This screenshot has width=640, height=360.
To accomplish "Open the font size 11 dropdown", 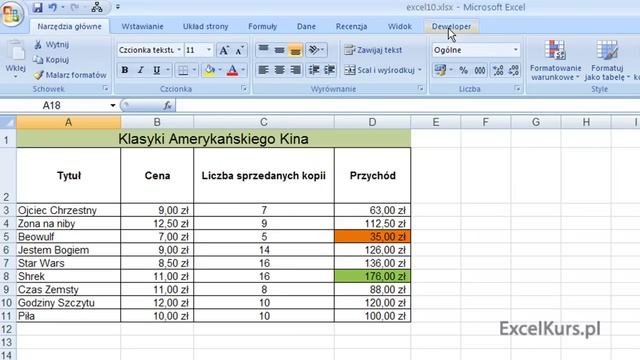I will coord(209,50).
